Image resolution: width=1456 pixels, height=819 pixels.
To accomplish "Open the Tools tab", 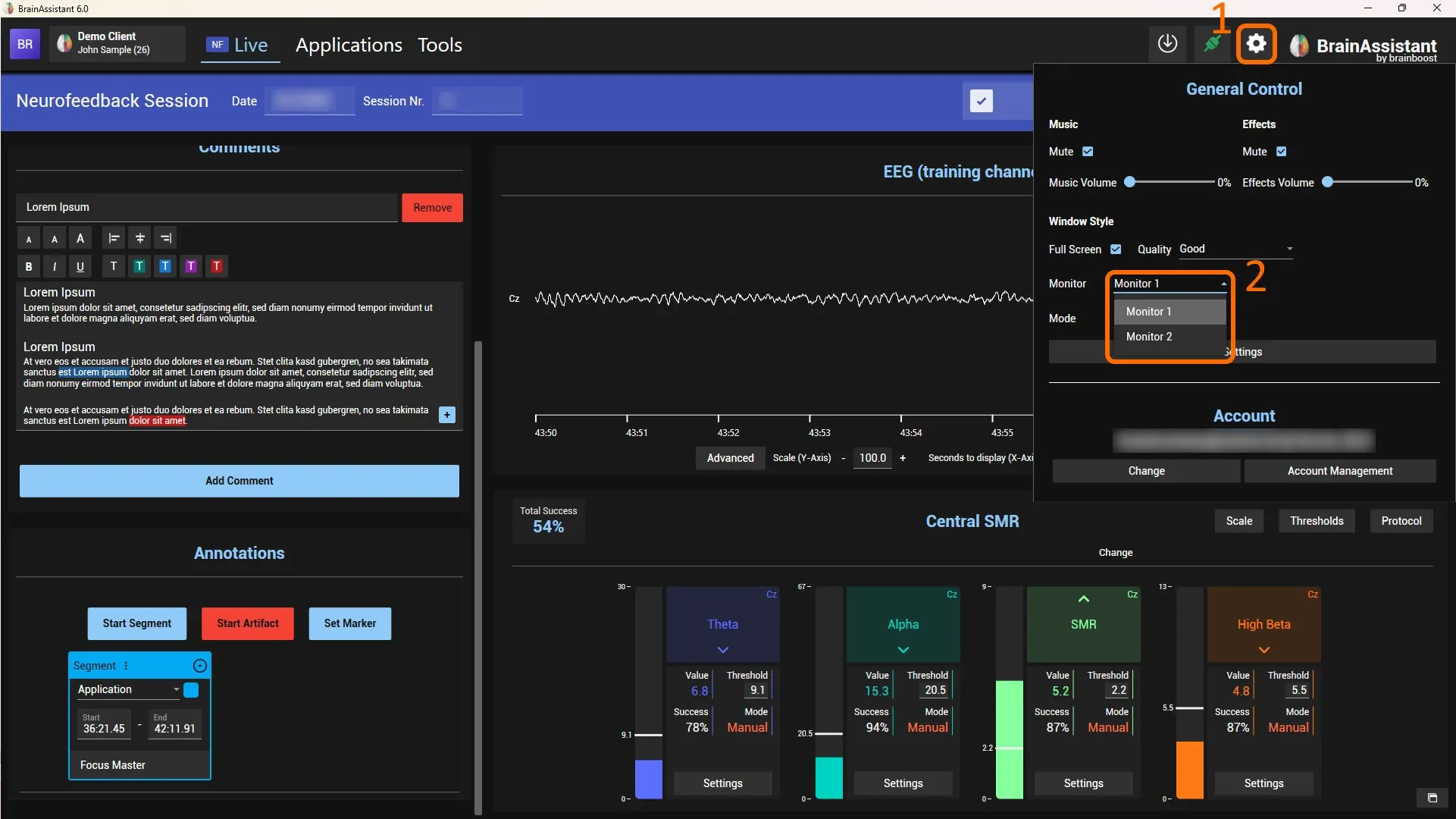I will click(440, 45).
